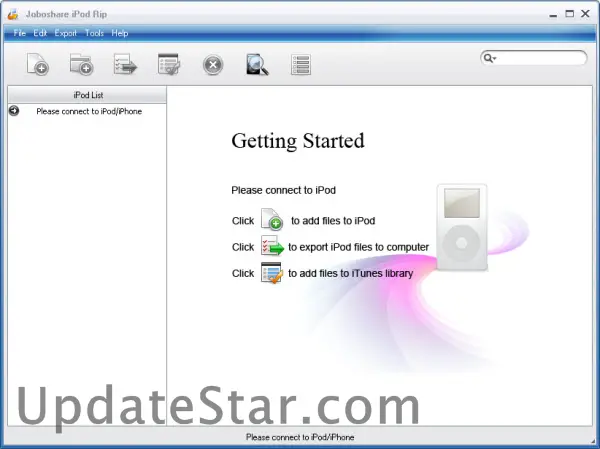Open the File menu
600x449 pixels.
20,33
